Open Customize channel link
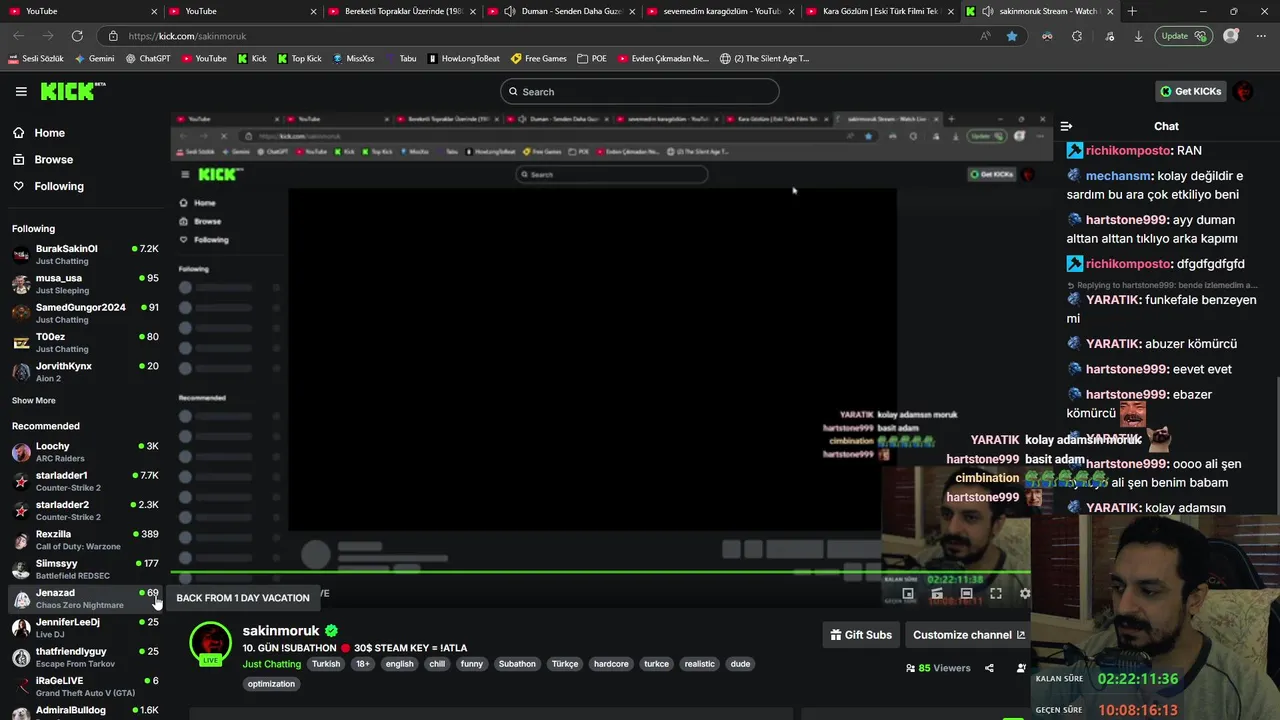 pos(969,635)
